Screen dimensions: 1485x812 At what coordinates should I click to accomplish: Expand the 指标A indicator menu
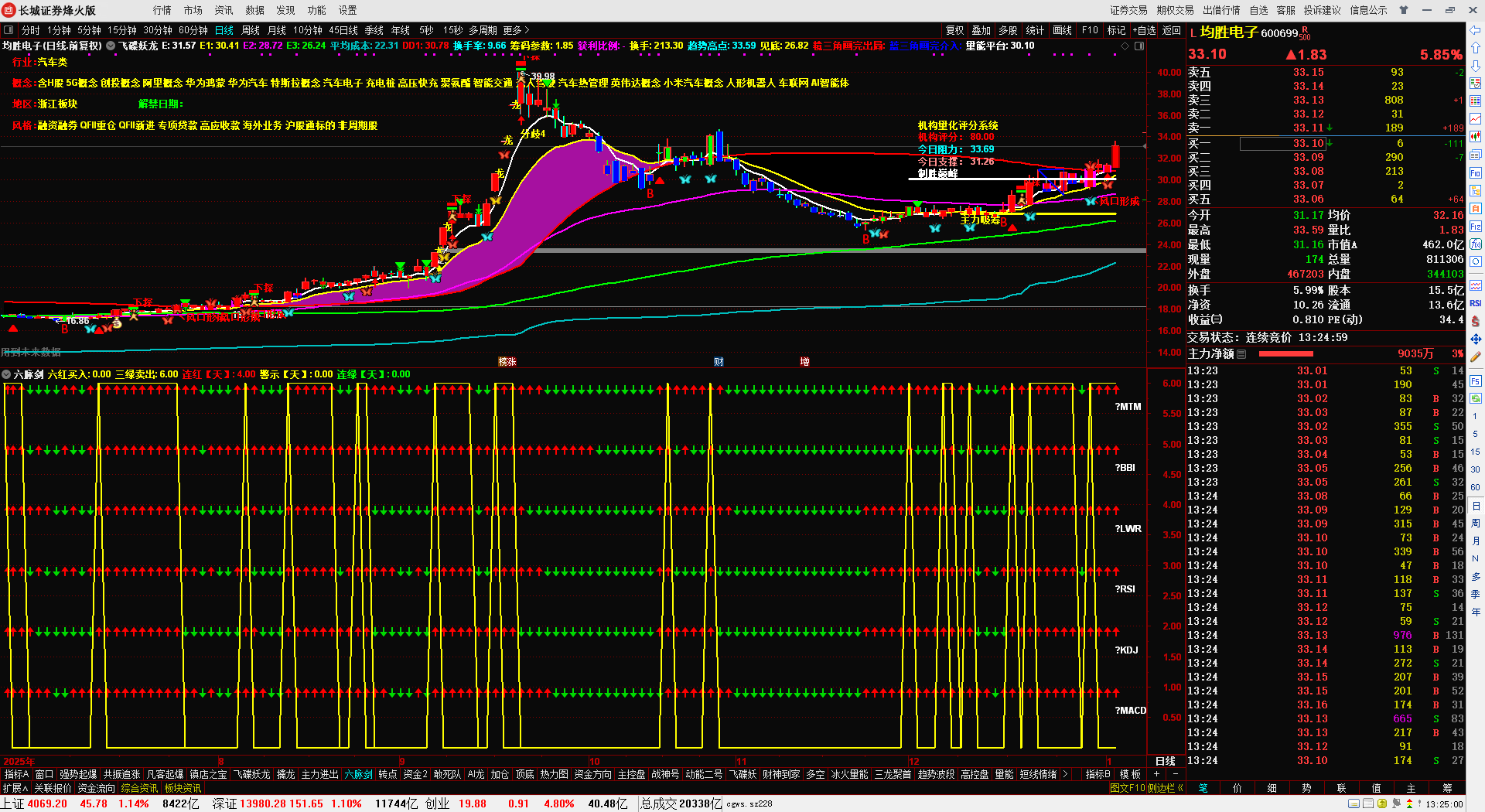16,774
